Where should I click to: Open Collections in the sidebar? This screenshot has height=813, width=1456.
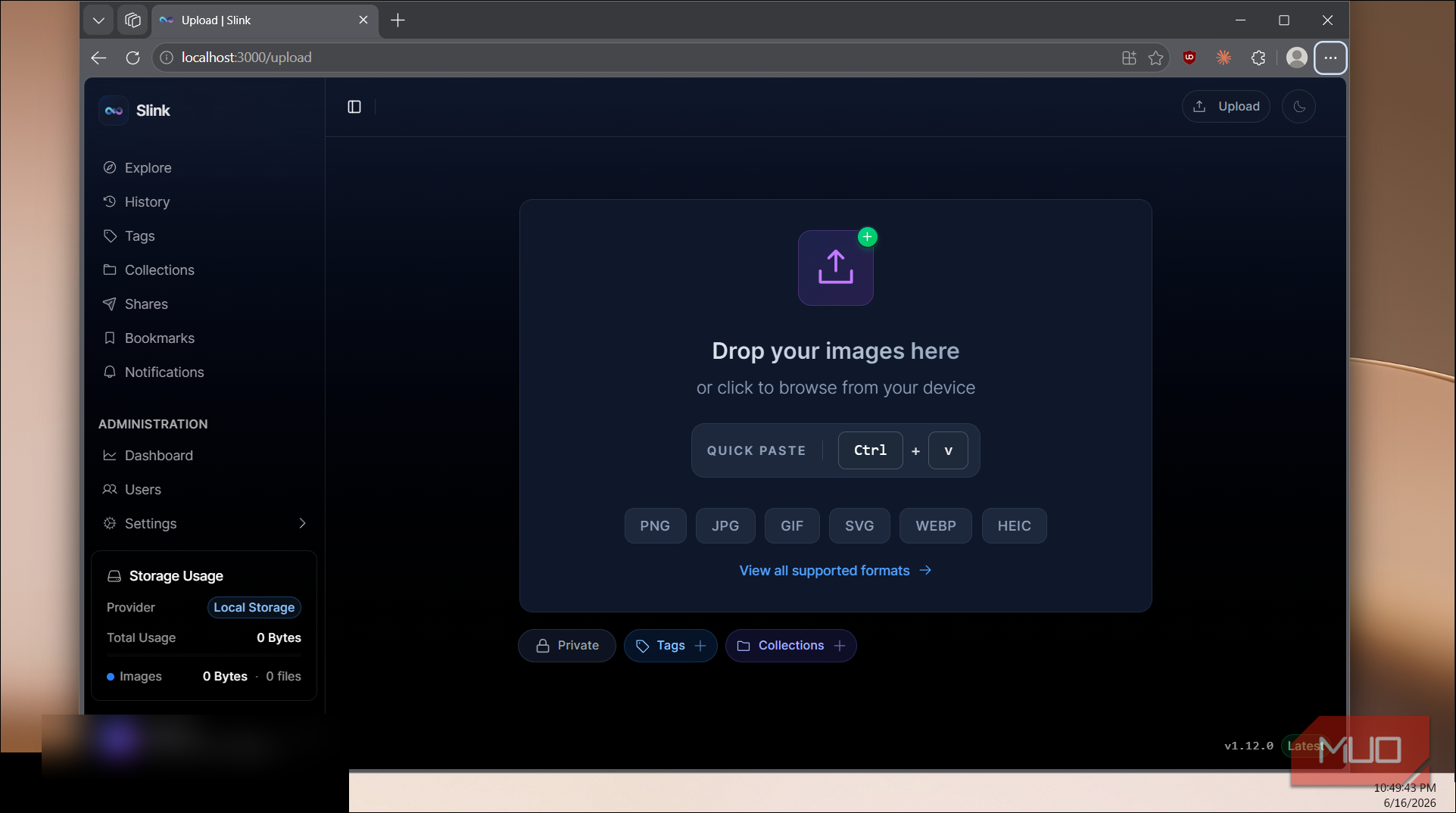(159, 270)
